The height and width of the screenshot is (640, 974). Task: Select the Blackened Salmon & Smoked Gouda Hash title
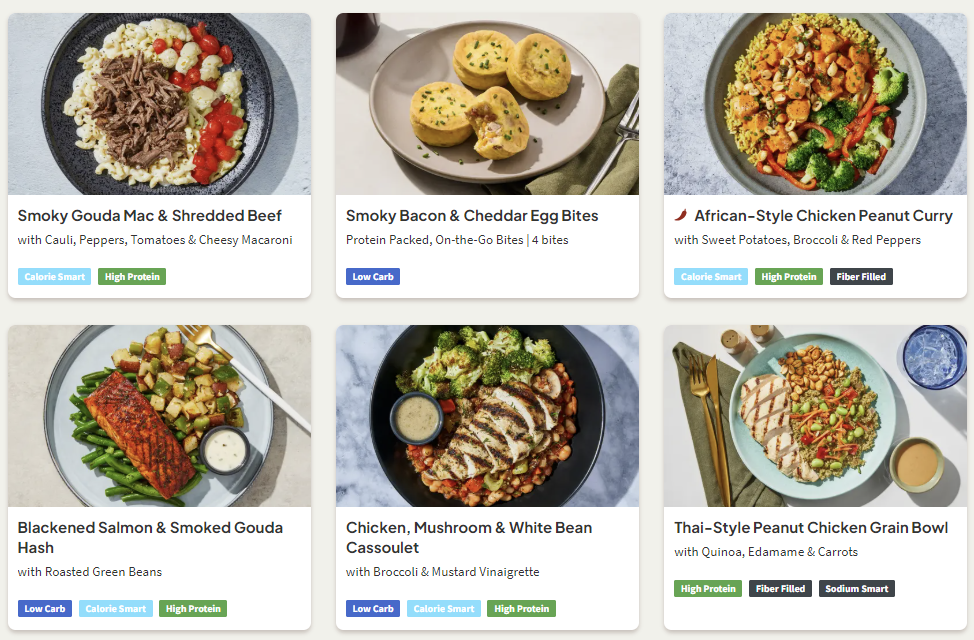[150, 537]
